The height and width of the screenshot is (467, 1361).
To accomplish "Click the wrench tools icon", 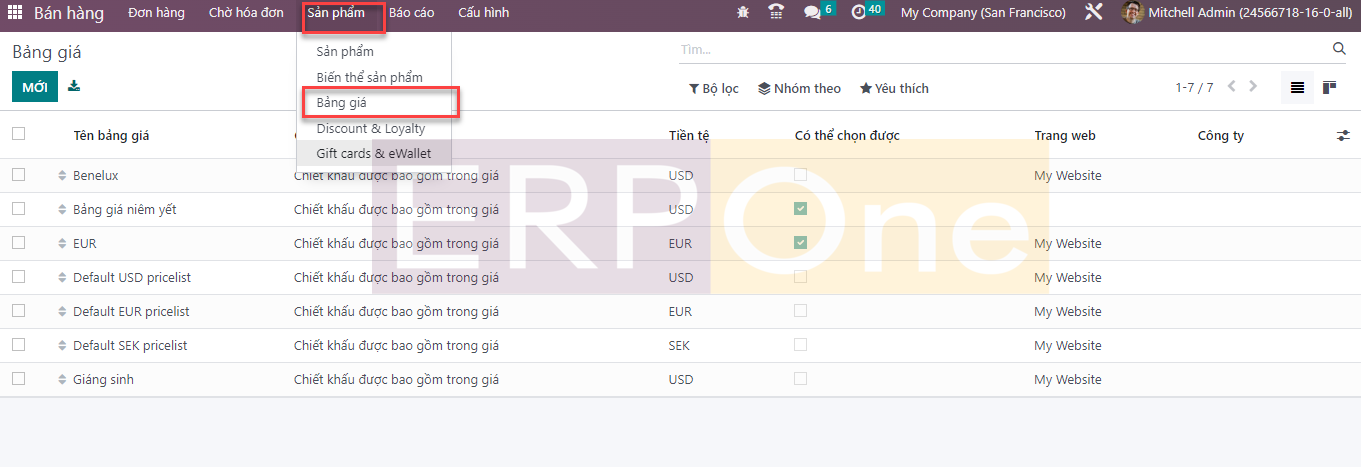I will pyautogui.click(x=1093, y=13).
